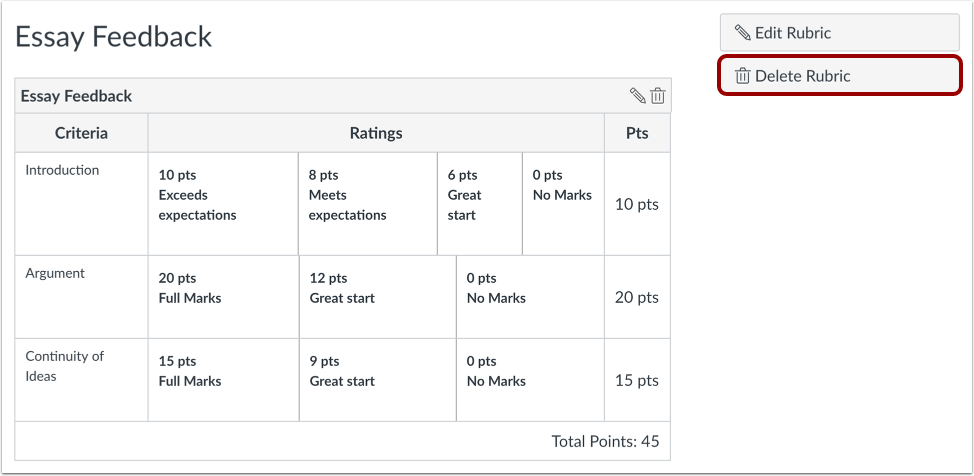This screenshot has width=974, height=476.
Task: Click the trash icon in rubric header
Action: (658, 96)
